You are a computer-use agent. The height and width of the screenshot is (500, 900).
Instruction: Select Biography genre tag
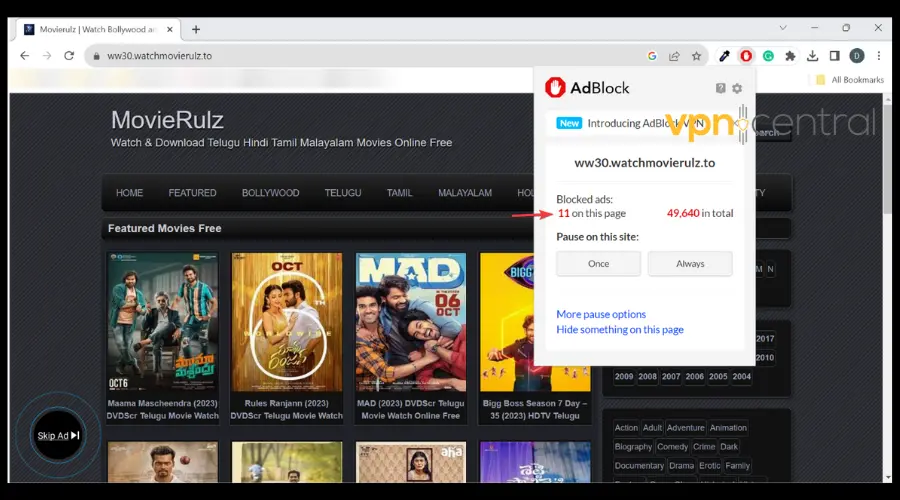[x=633, y=447]
